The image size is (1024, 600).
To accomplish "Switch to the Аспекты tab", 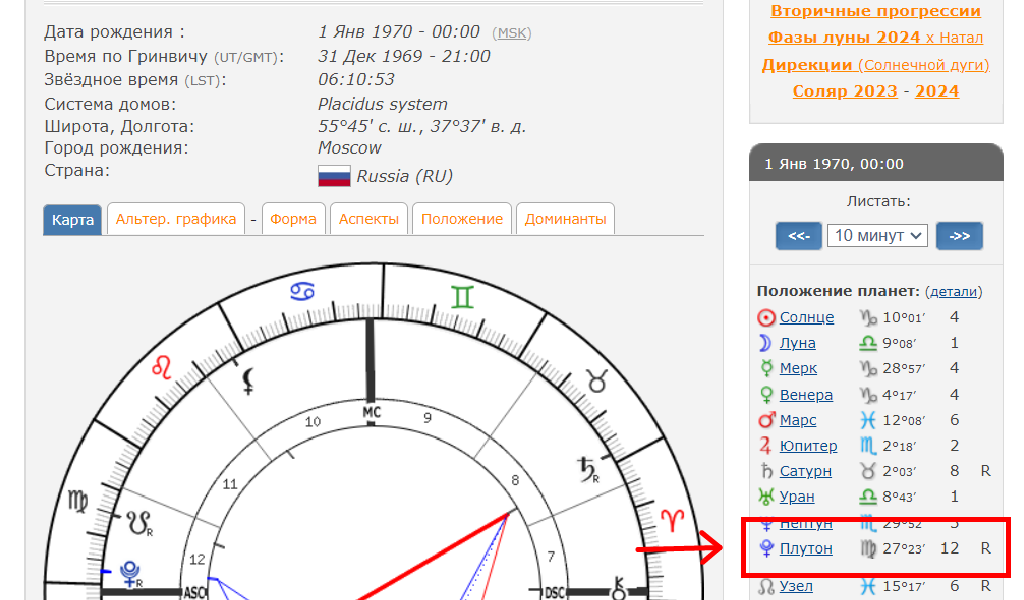I will (x=369, y=219).
